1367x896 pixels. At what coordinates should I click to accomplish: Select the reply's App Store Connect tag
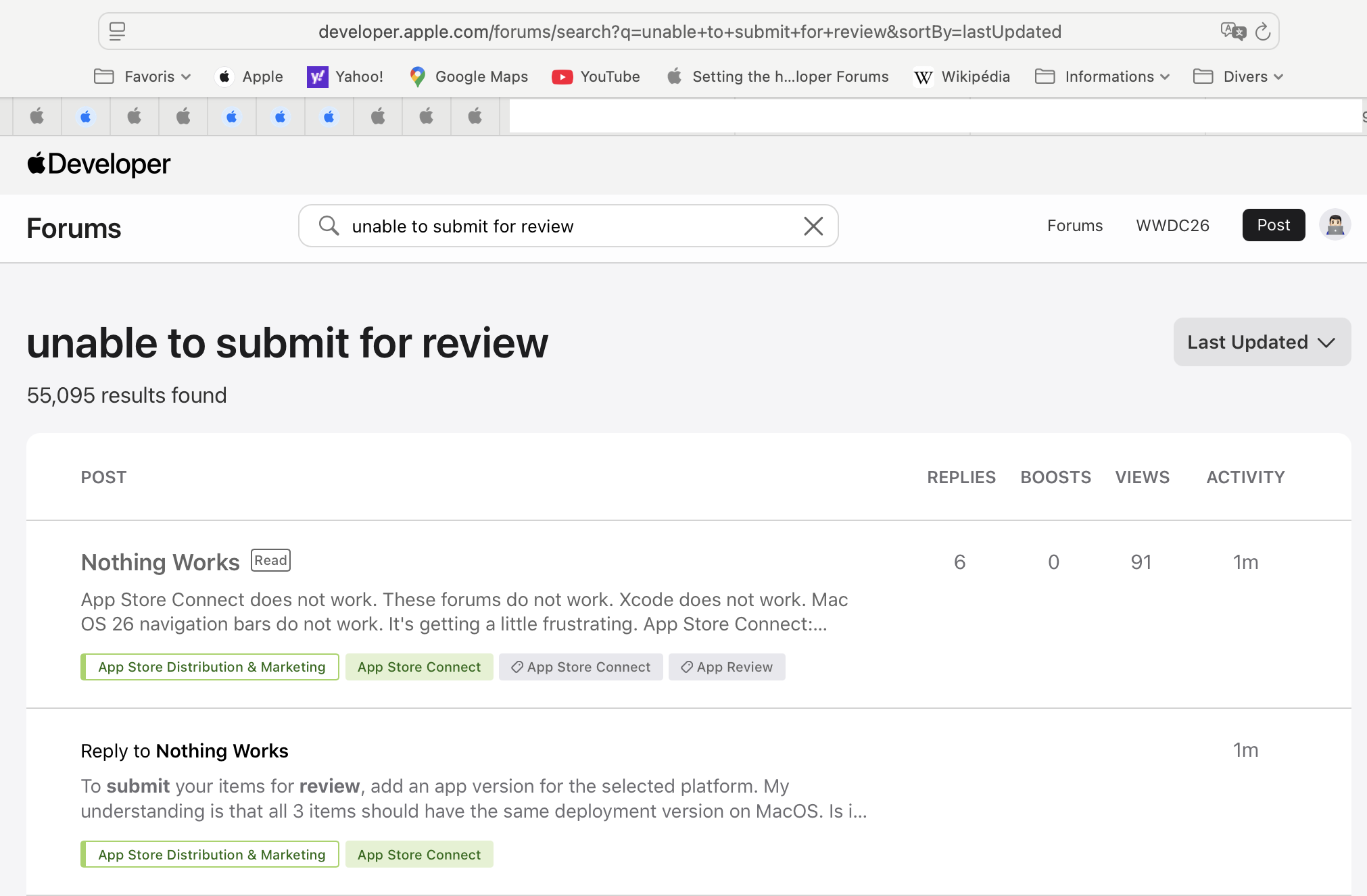coord(419,855)
